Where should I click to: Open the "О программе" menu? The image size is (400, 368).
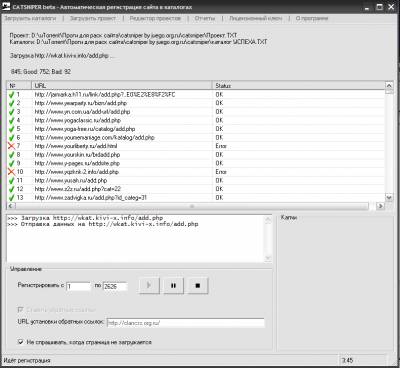coord(312,18)
